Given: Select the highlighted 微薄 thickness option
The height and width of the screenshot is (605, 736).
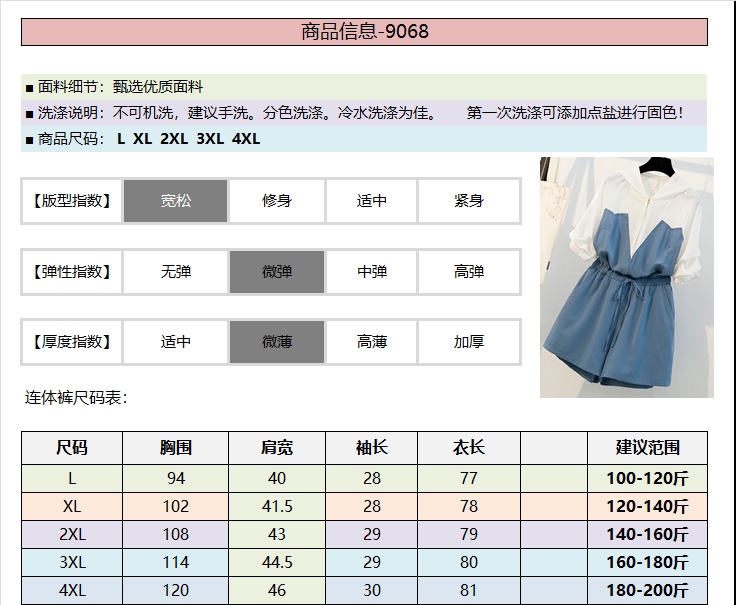Looking at the screenshot, I should (x=277, y=342).
